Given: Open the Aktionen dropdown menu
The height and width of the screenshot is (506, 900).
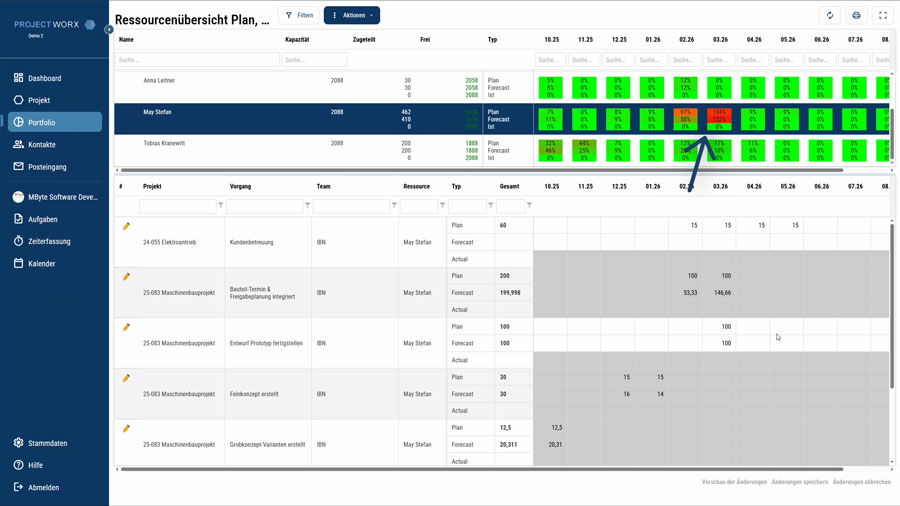Looking at the screenshot, I should pos(352,15).
